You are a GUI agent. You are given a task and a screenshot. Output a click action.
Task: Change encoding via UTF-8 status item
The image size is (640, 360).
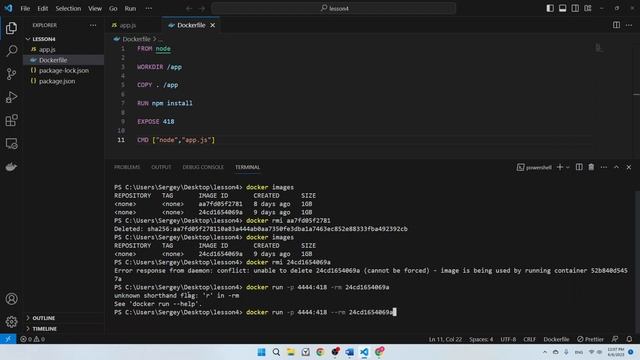[x=508, y=339]
